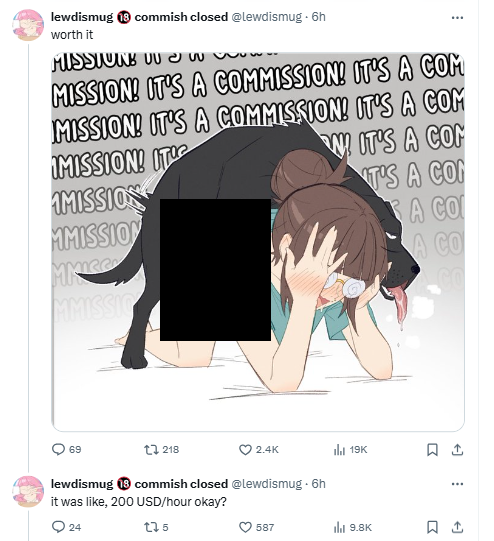Bookmark the second tweet

(432, 527)
